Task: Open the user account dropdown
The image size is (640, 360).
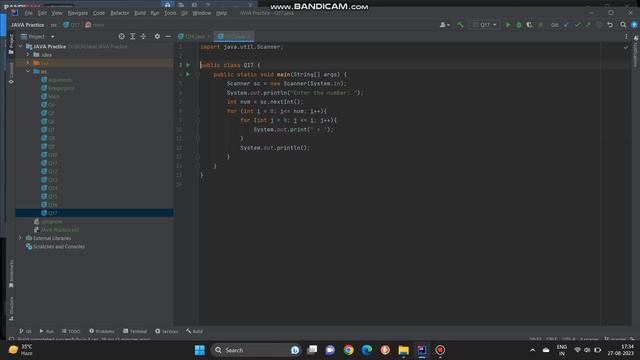Action: tap(445, 25)
